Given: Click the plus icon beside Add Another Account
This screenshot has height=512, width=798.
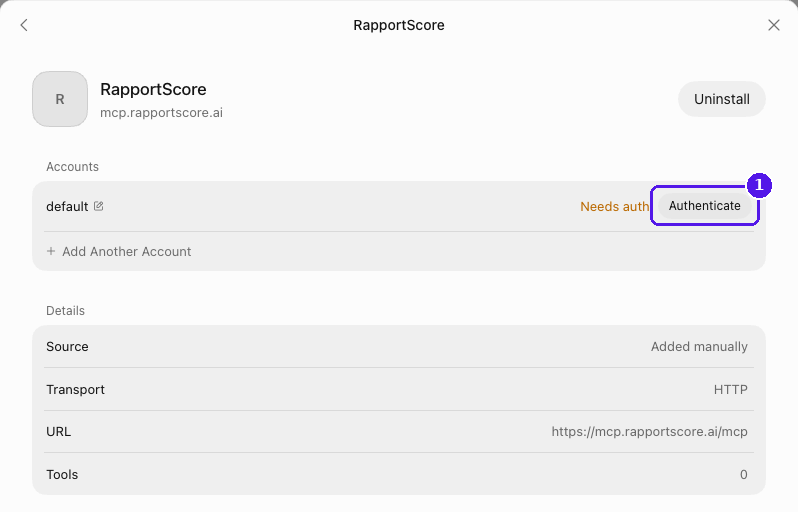Looking at the screenshot, I should [51, 251].
